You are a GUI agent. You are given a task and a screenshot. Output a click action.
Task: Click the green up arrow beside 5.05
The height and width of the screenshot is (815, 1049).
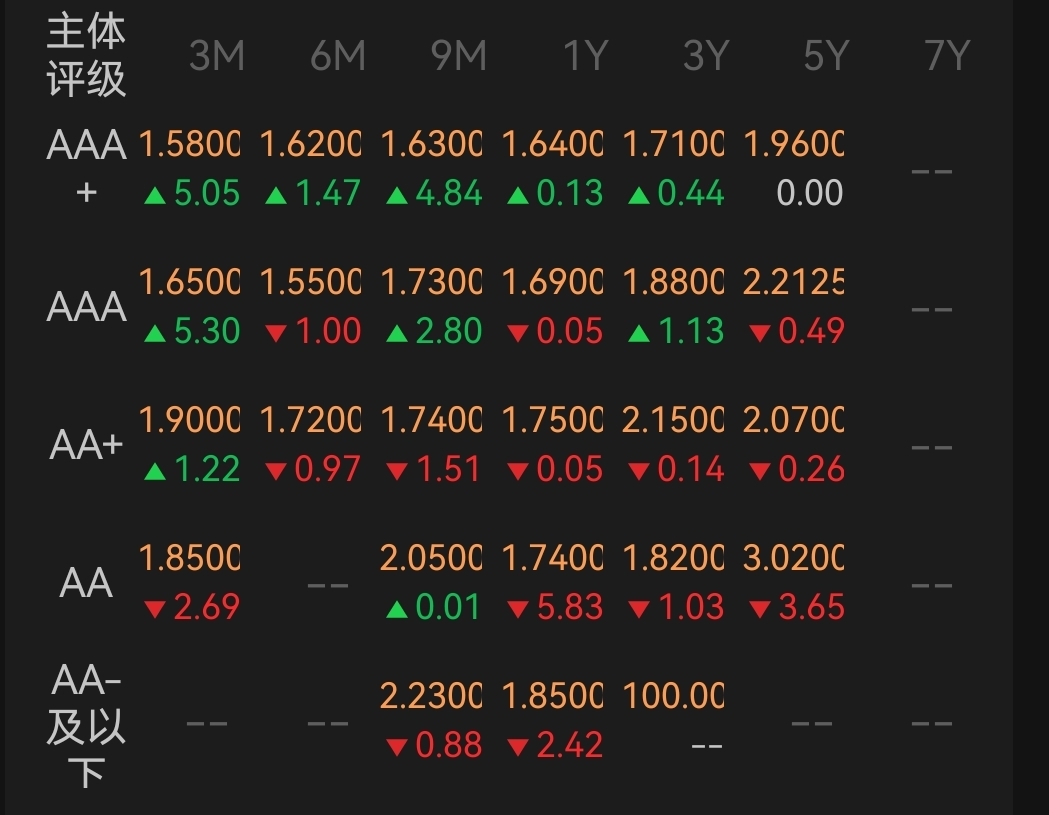click(154, 195)
